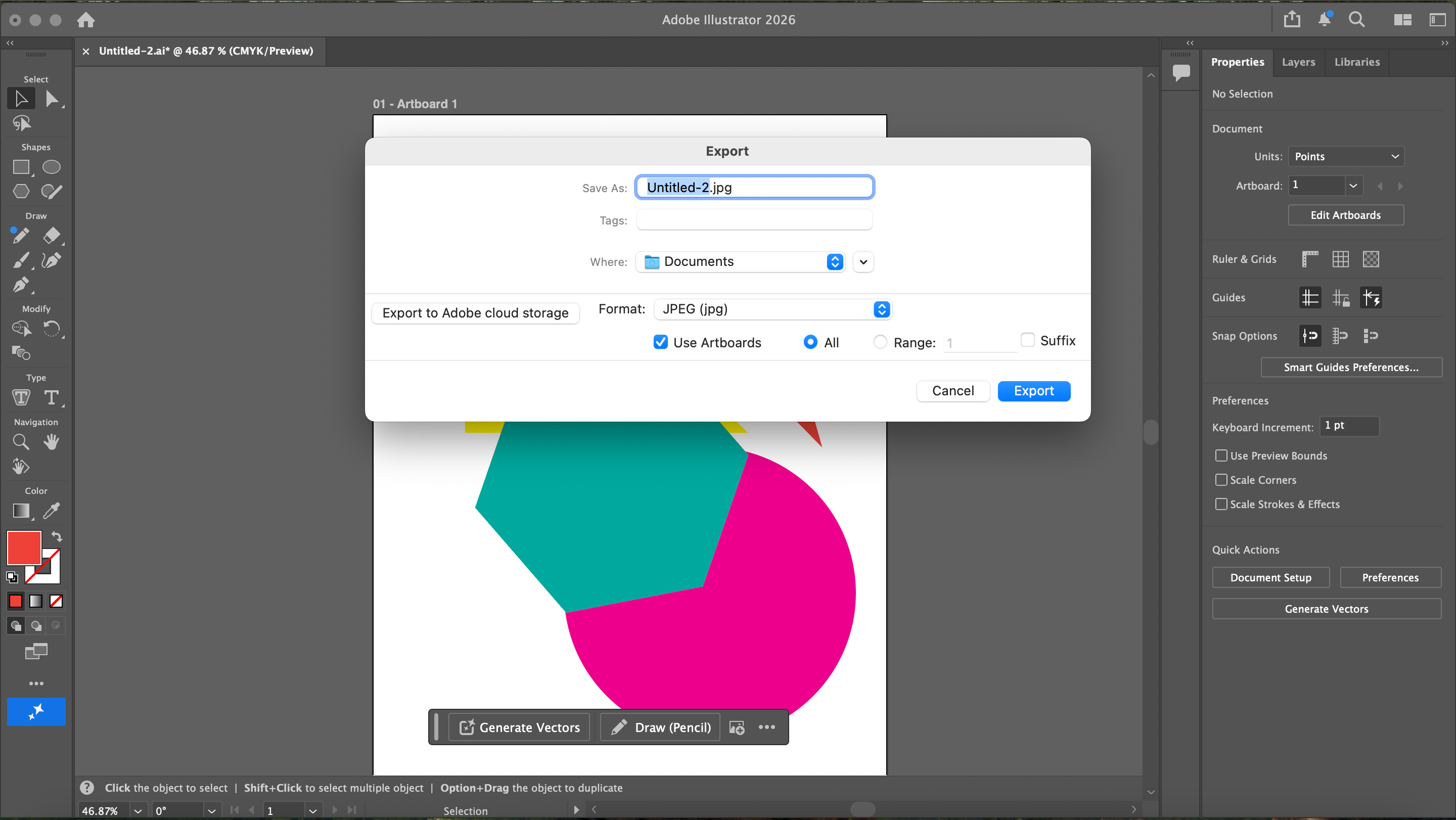This screenshot has height=820, width=1456.
Task: Select the Range radio button
Action: coord(880,342)
